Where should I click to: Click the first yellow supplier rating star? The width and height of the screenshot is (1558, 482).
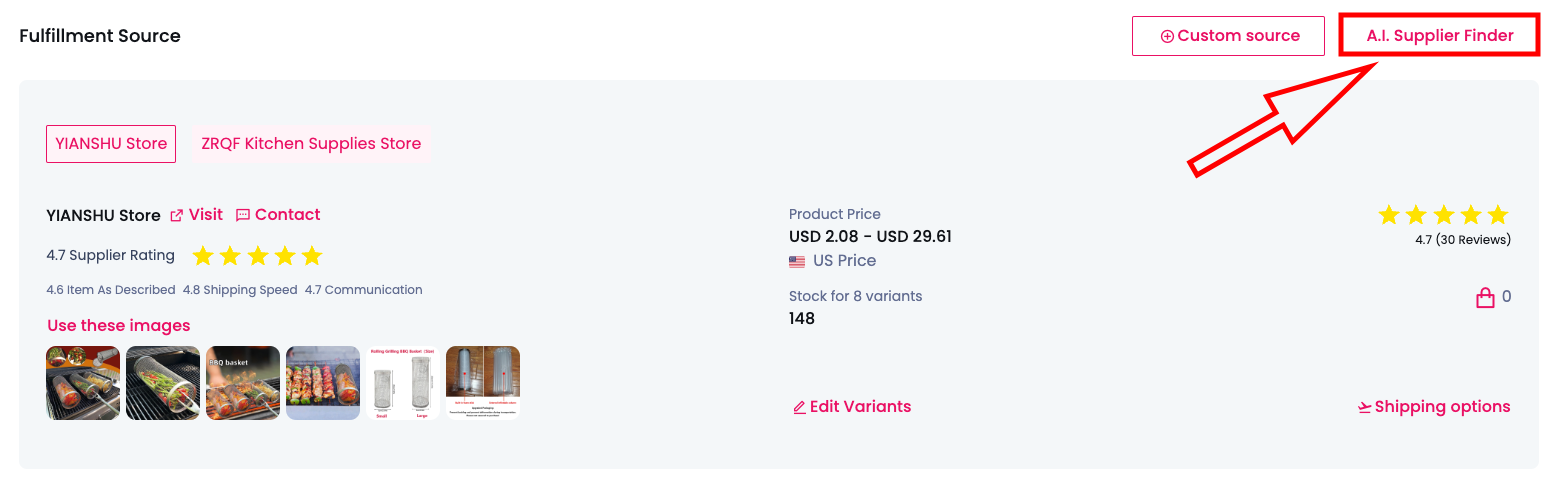pos(203,256)
